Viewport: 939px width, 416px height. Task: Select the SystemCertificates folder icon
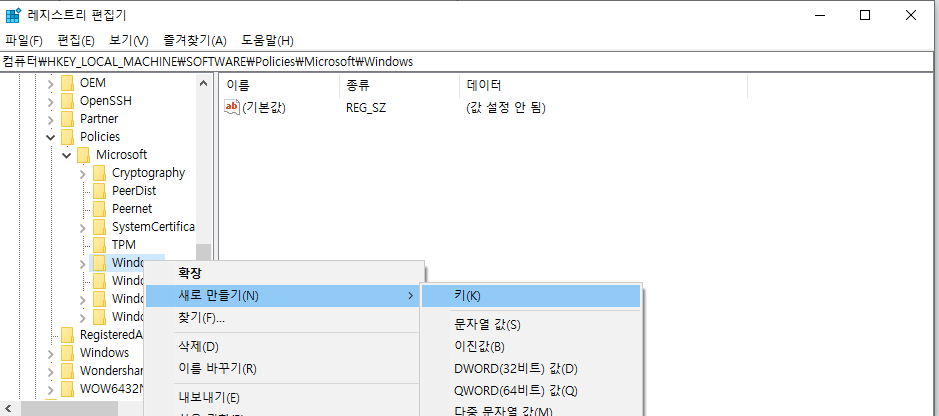pyautogui.click(x=100, y=227)
